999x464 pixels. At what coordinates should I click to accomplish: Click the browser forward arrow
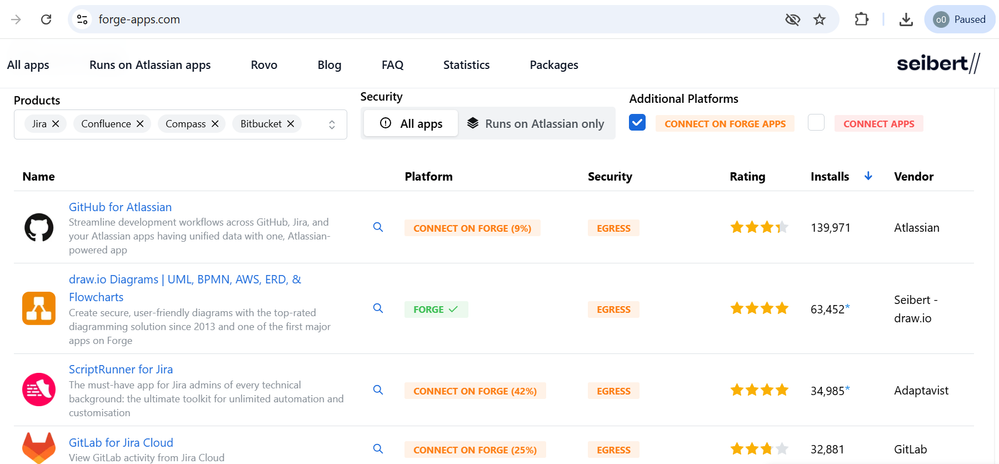17,19
